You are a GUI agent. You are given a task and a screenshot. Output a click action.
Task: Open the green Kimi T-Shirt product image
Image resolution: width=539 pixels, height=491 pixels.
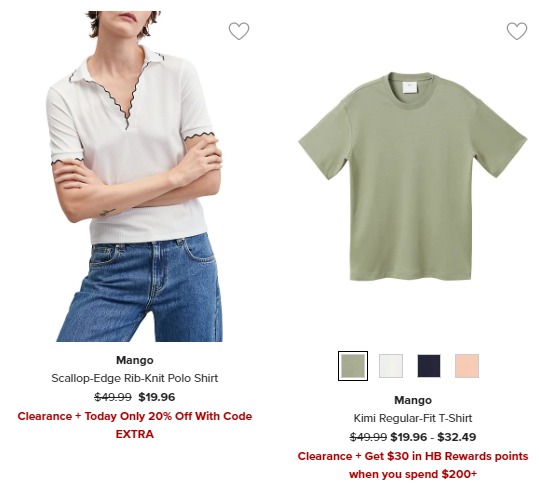click(412, 176)
